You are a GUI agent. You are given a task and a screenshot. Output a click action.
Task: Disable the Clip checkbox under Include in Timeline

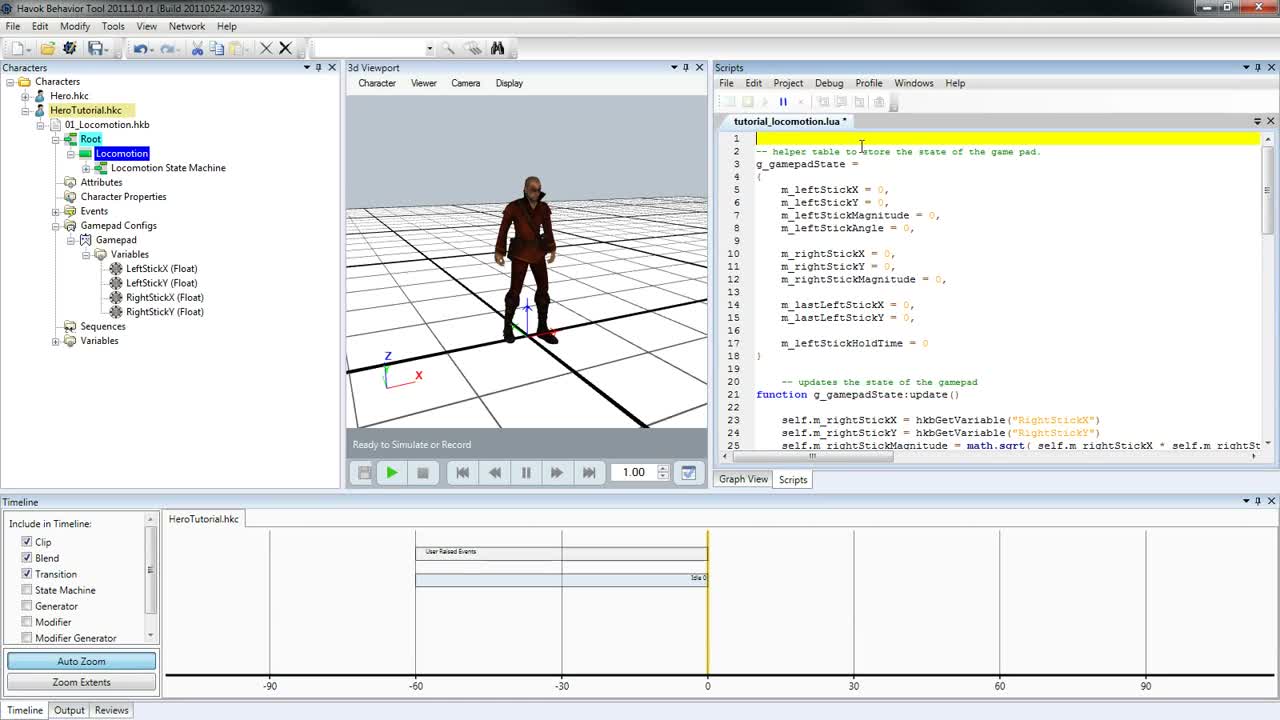(27, 542)
